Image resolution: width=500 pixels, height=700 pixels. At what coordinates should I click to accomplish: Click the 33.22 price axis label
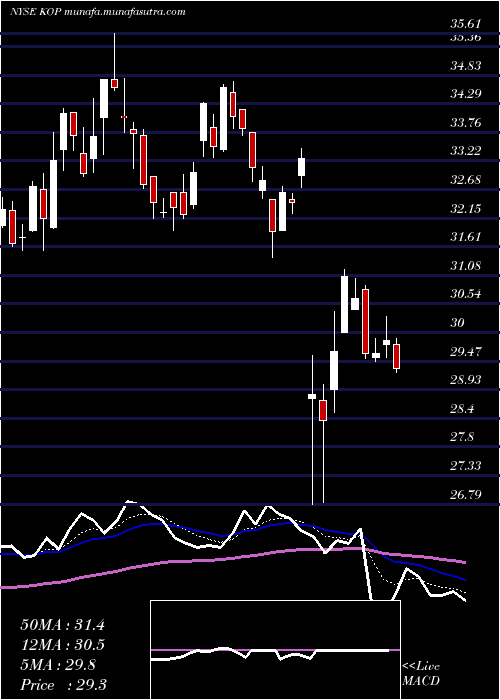click(466, 151)
